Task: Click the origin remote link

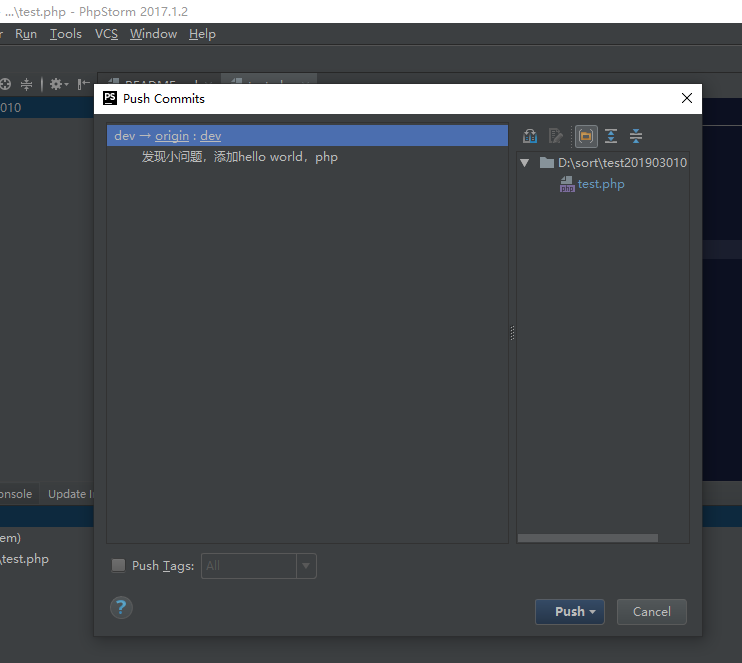Action: 172,136
